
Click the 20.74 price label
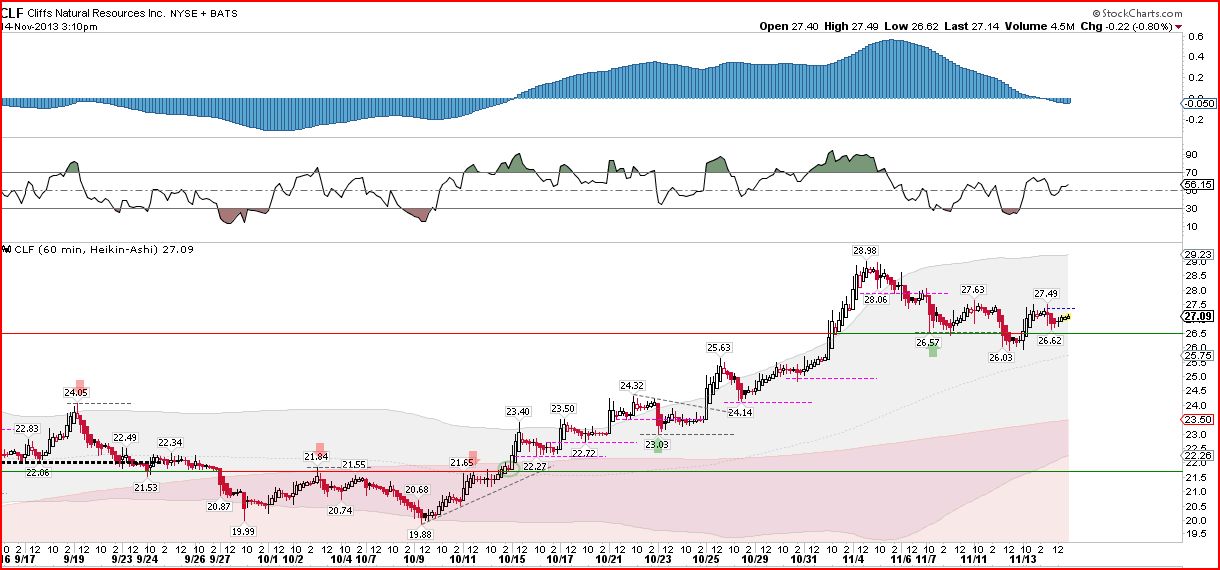click(340, 510)
